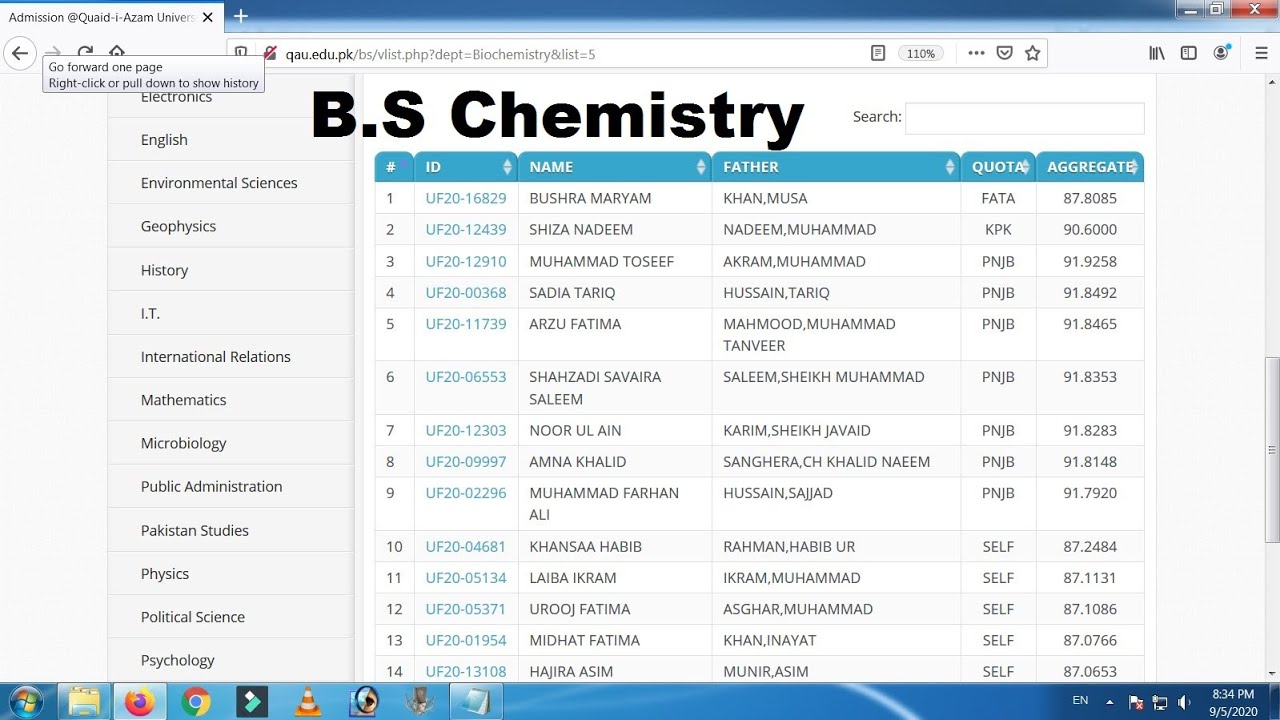Sort the table by the FATHER column
The height and width of the screenshot is (720, 1280).
click(836, 167)
